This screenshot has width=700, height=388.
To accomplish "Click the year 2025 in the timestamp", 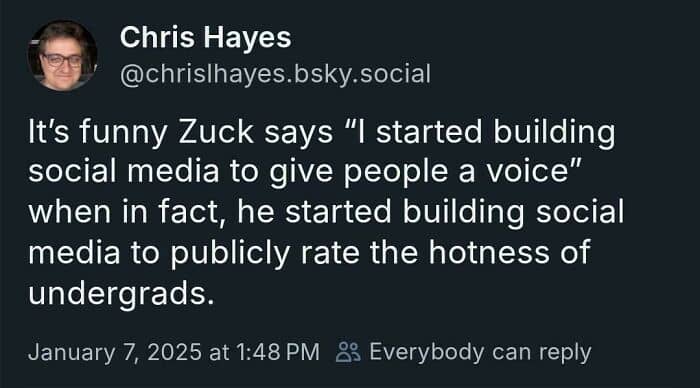I will (x=174, y=352).
